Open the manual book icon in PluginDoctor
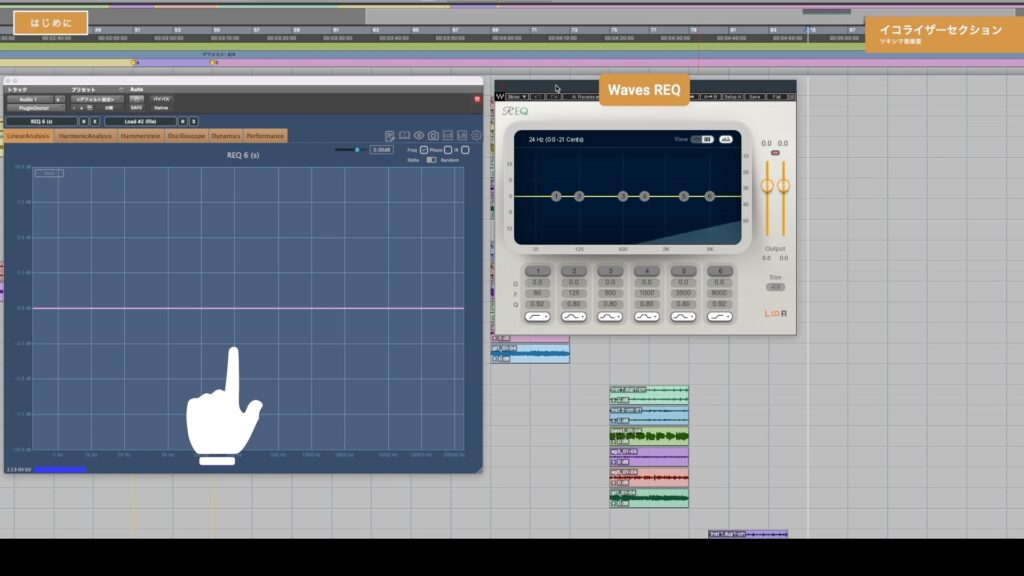This screenshot has height=576, width=1024. point(404,136)
